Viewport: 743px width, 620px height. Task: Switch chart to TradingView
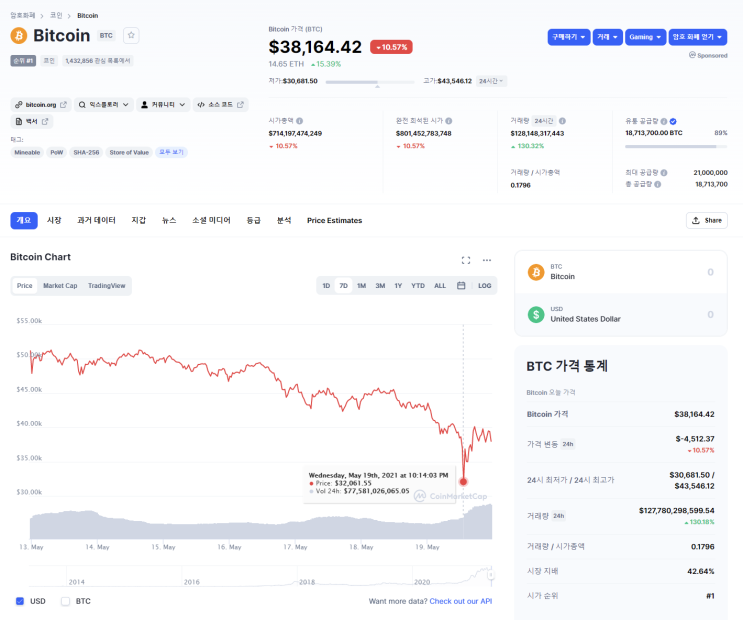pos(107,285)
